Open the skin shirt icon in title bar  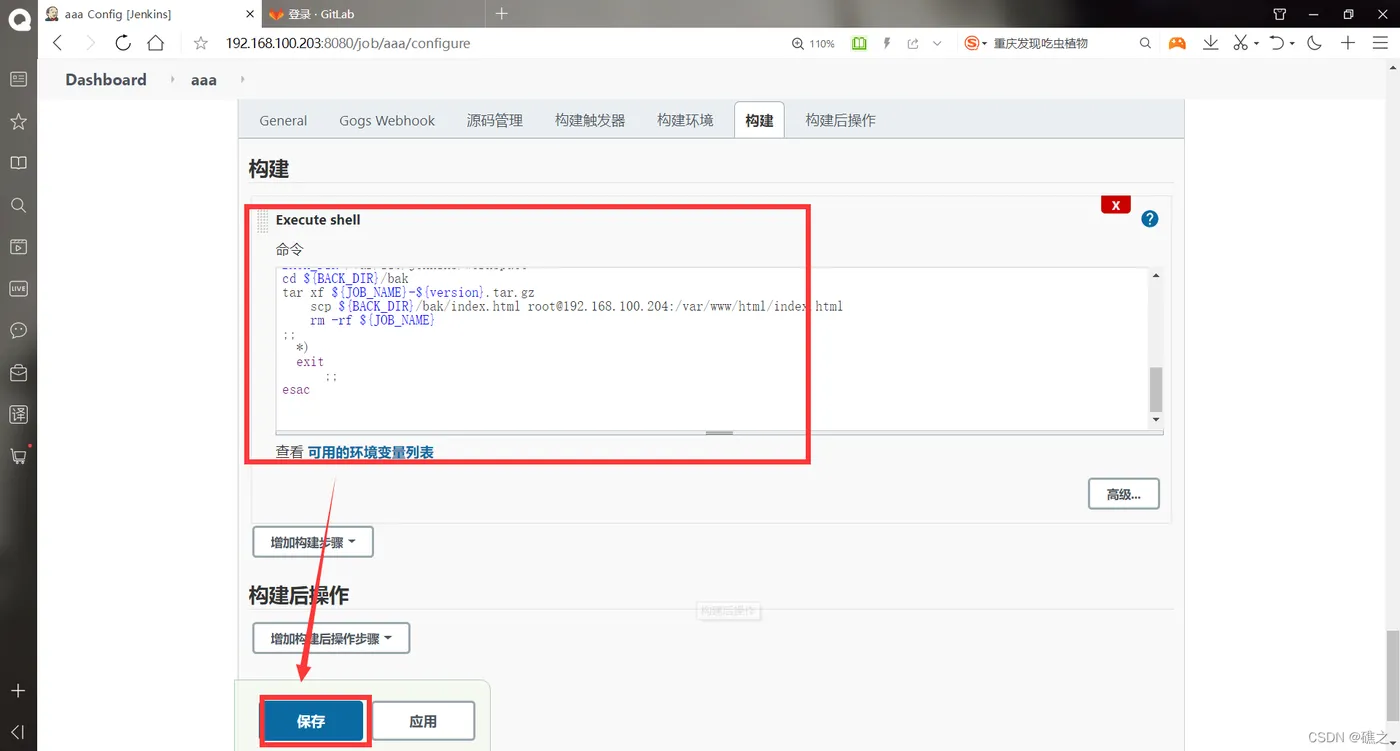coord(1280,14)
